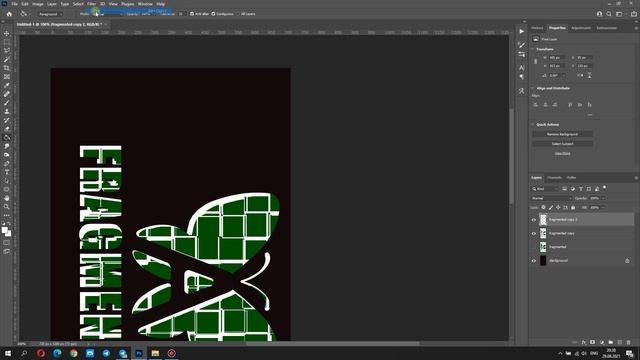Click the Transform width input field

(557, 58)
